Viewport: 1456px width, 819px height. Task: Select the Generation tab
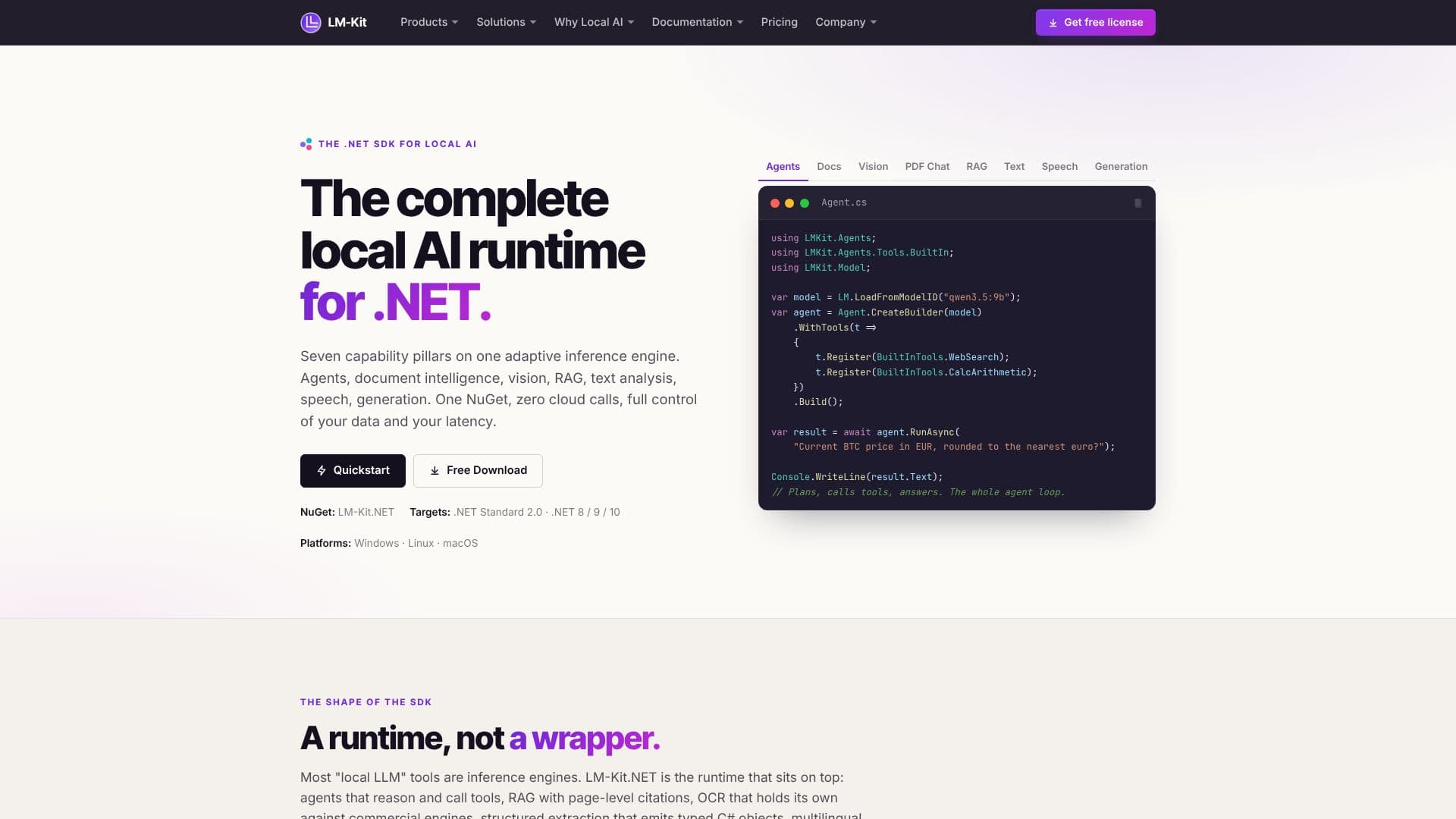pos(1121,167)
